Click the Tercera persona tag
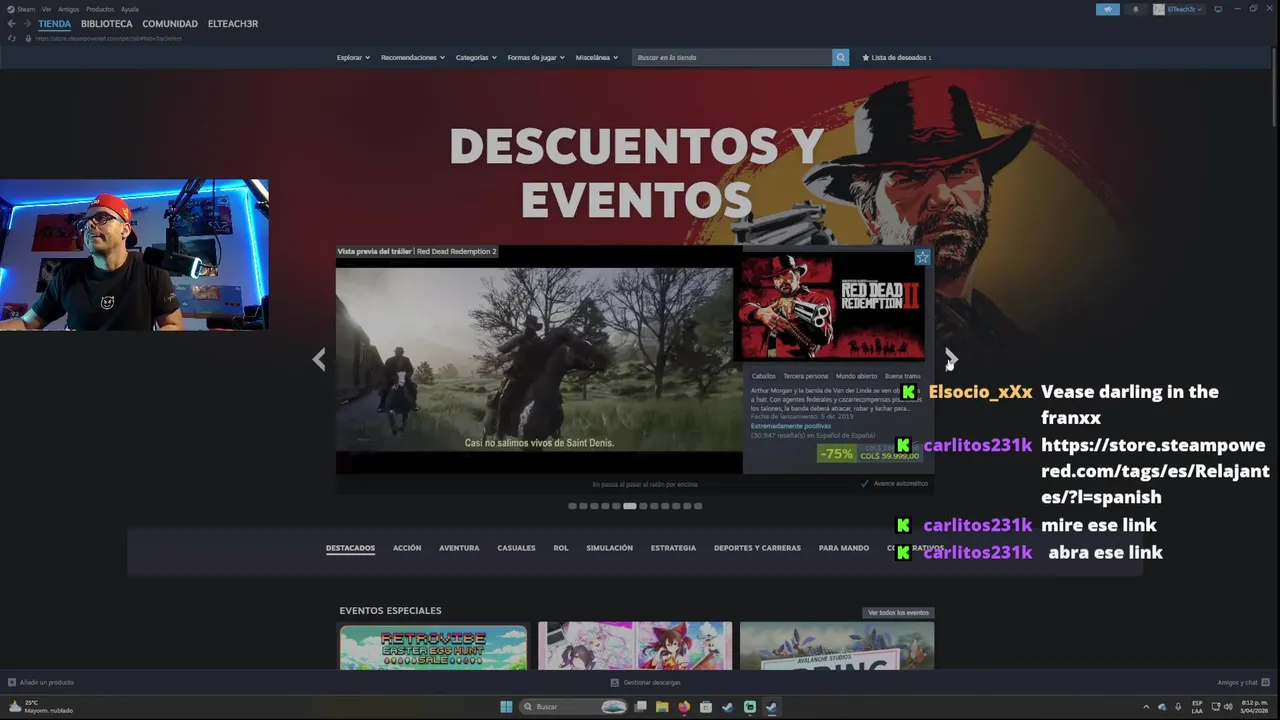1280x720 pixels. (805, 376)
